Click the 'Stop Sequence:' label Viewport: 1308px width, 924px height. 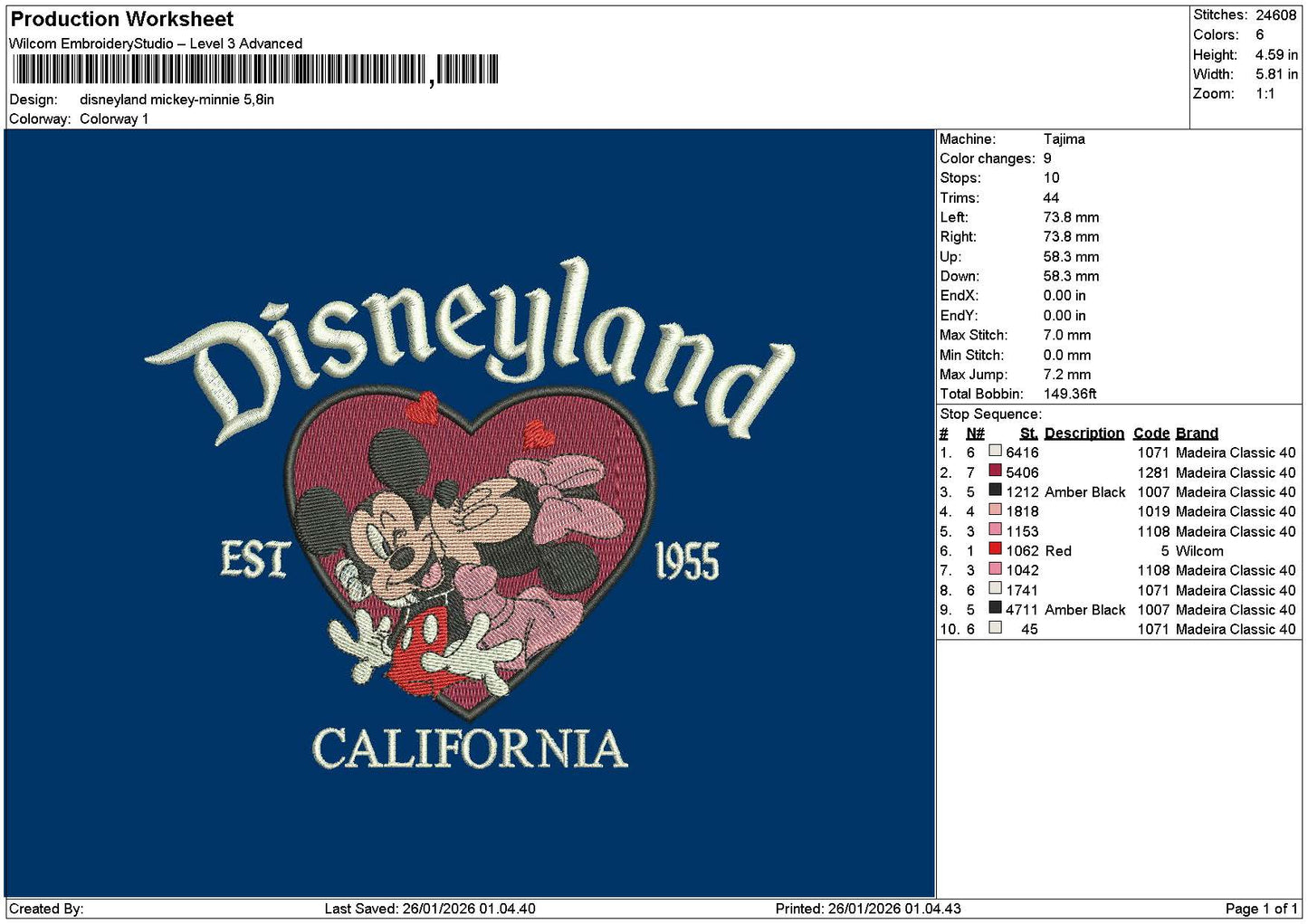click(x=990, y=414)
